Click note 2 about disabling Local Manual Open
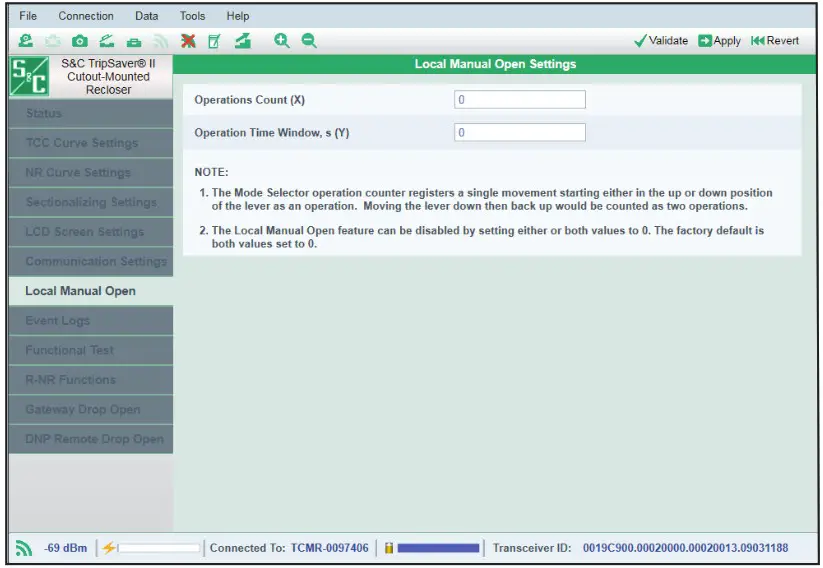823x568 pixels. (481, 237)
